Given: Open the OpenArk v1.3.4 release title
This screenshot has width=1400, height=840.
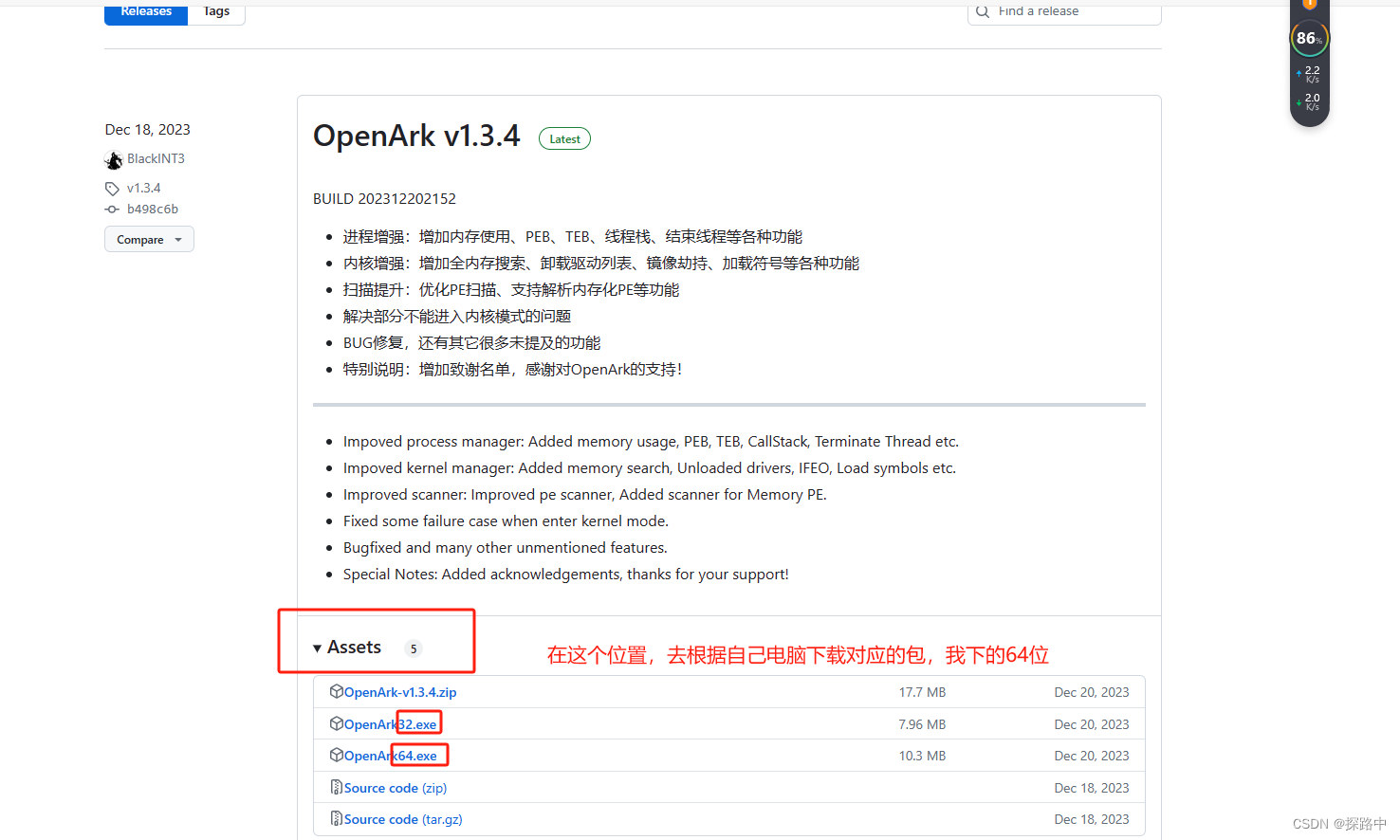Looking at the screenshot, I should [x=416, y=136].
